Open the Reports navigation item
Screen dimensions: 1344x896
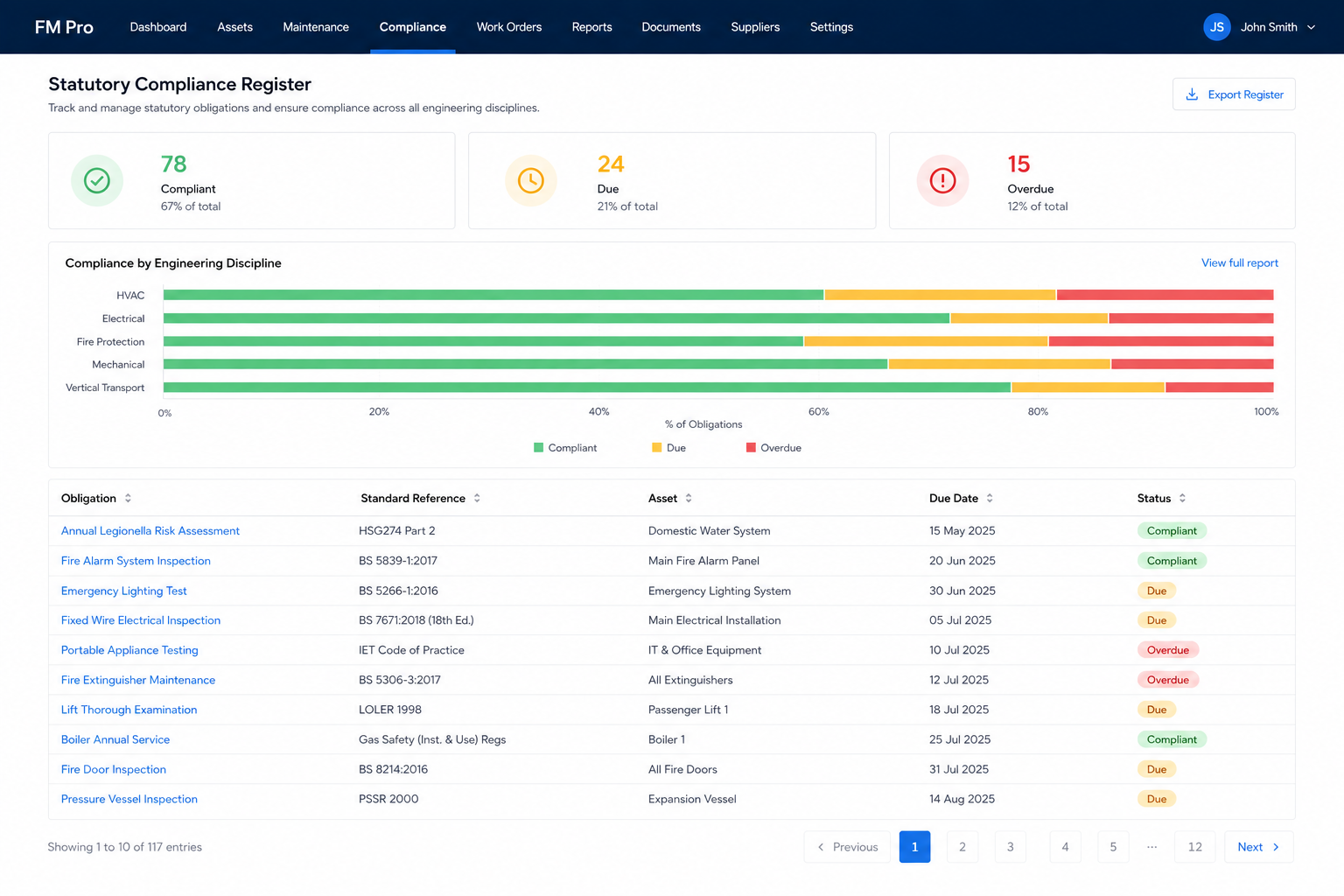tap(591, 27)
